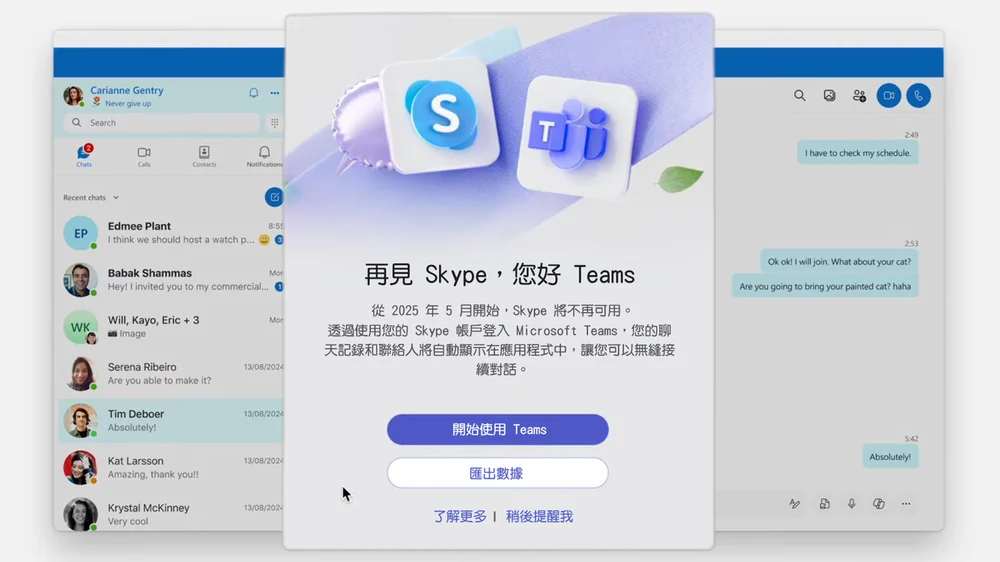The image size is (1000, 562).
Task: Click the magnifier to search in conversation
Action: [799, 95]
